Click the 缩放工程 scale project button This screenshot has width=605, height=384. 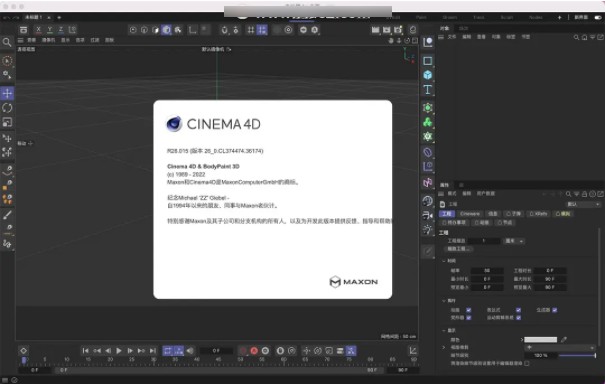pos(459,249)
